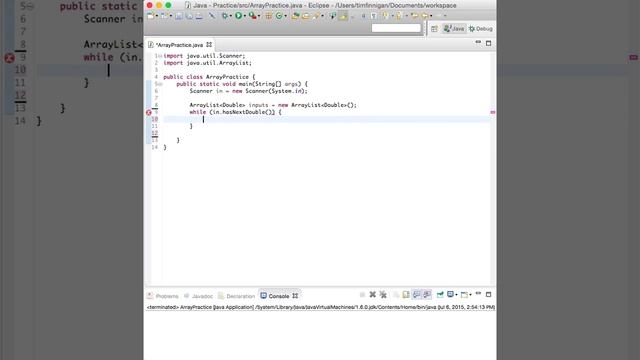Click the Display Selected Console icon
This screenshot has width=640, height=360.
450,294
